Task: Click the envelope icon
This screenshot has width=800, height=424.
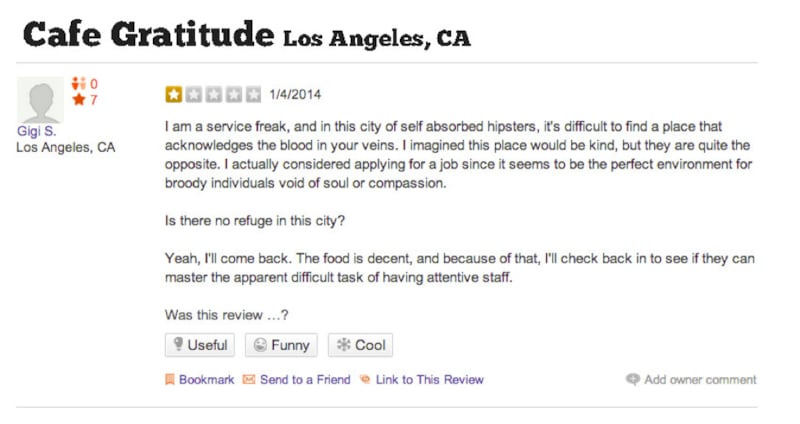Action: point(249,380)
